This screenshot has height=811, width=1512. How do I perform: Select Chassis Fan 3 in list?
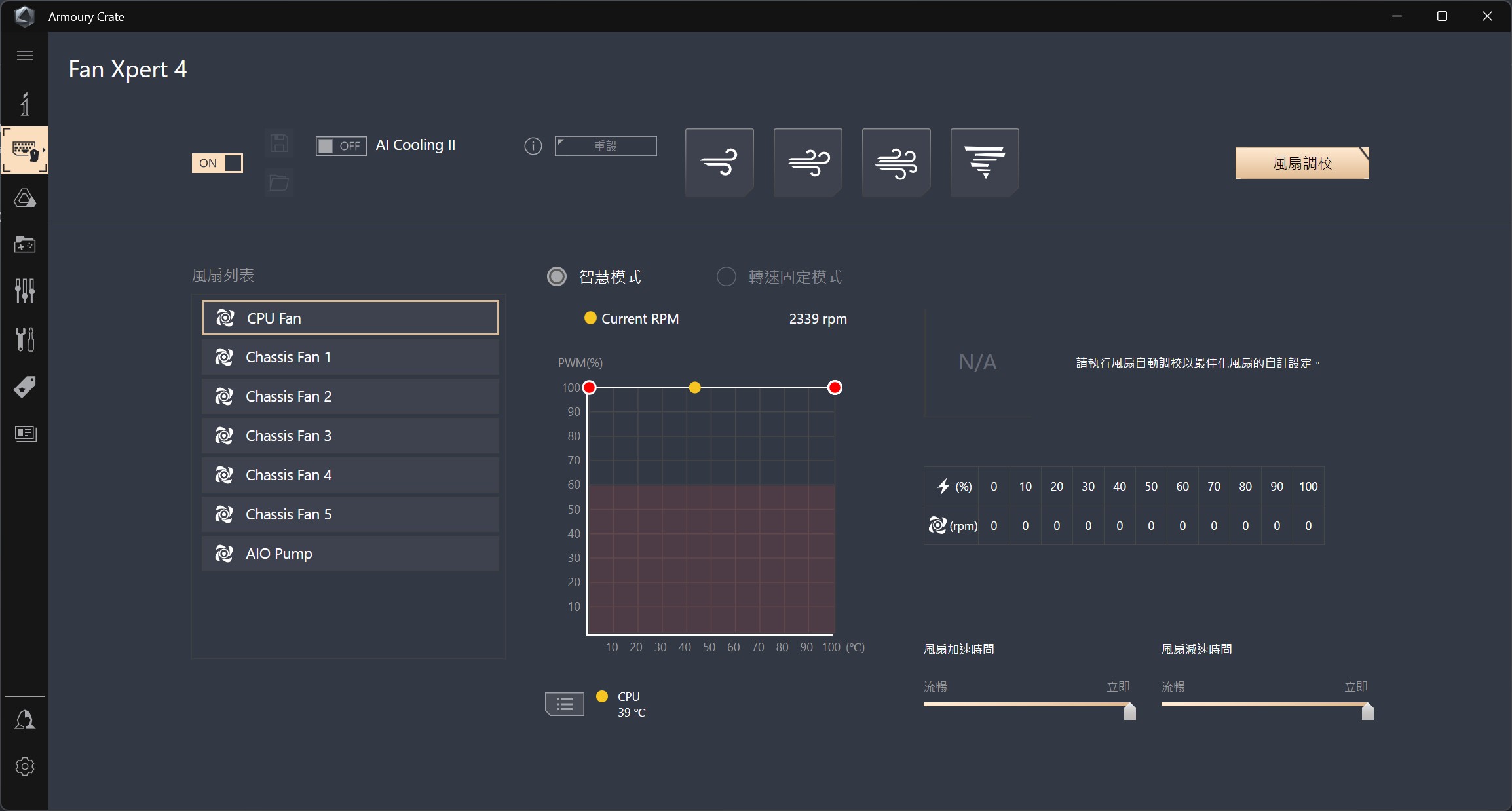(x=350, y=436)
